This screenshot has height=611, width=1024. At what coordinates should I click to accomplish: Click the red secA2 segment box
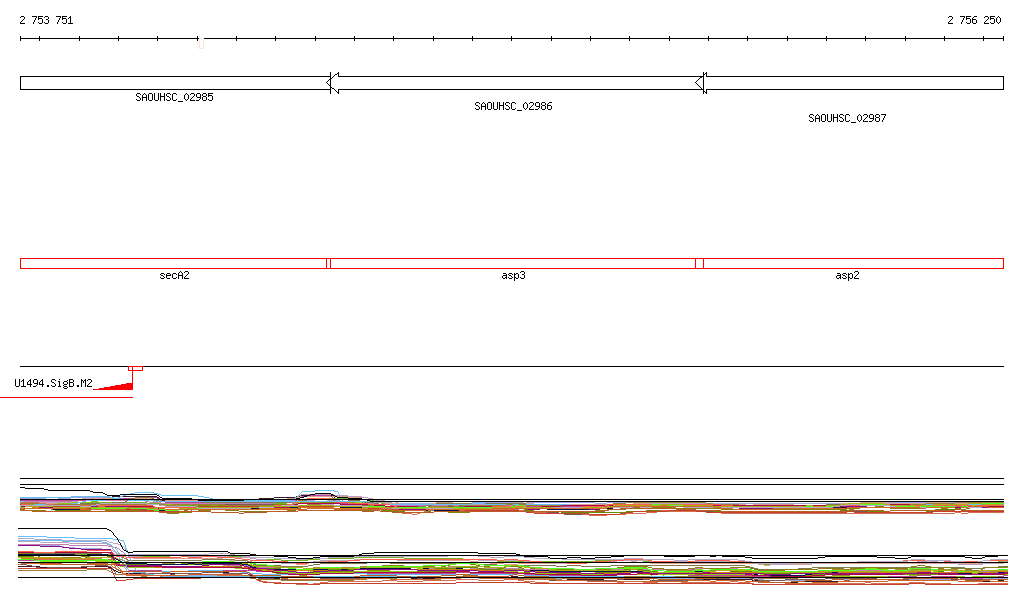click(174, 264)
